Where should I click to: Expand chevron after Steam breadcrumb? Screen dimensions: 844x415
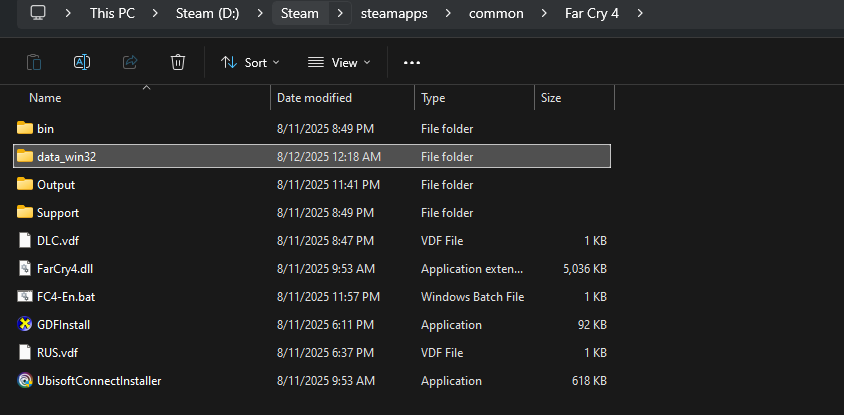340,13
